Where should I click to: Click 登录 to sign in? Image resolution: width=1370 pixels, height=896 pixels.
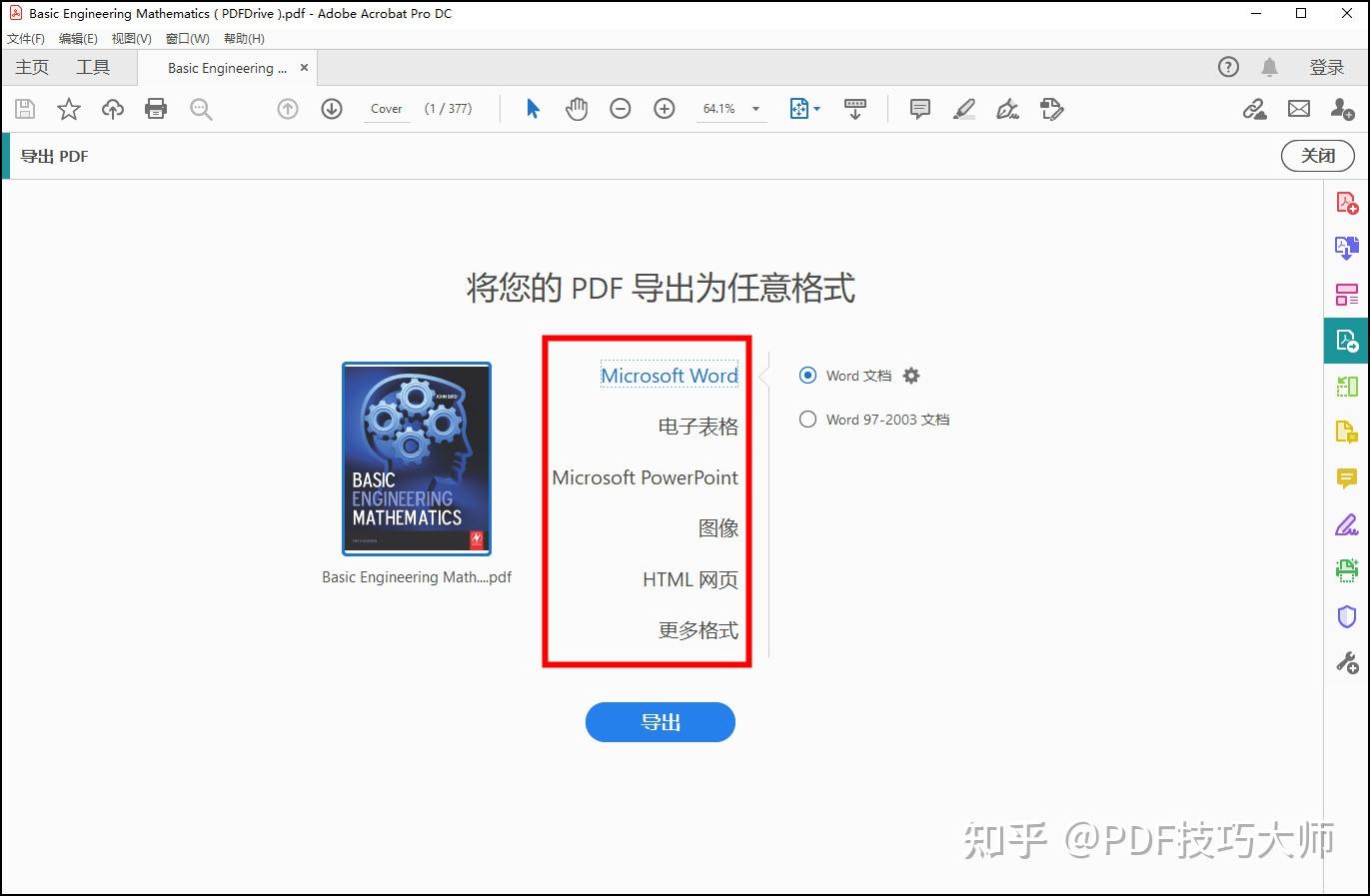[1327, 67]
